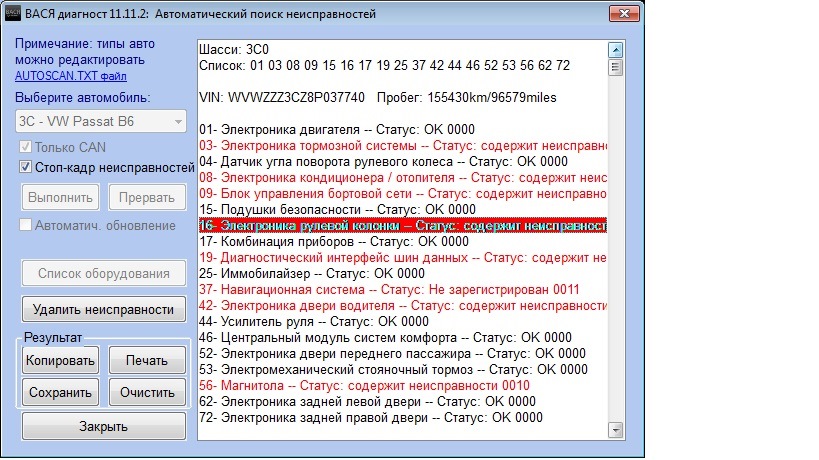Click the Сохранить button
Viewport: 819px width, 460px height.
[60, 392]
